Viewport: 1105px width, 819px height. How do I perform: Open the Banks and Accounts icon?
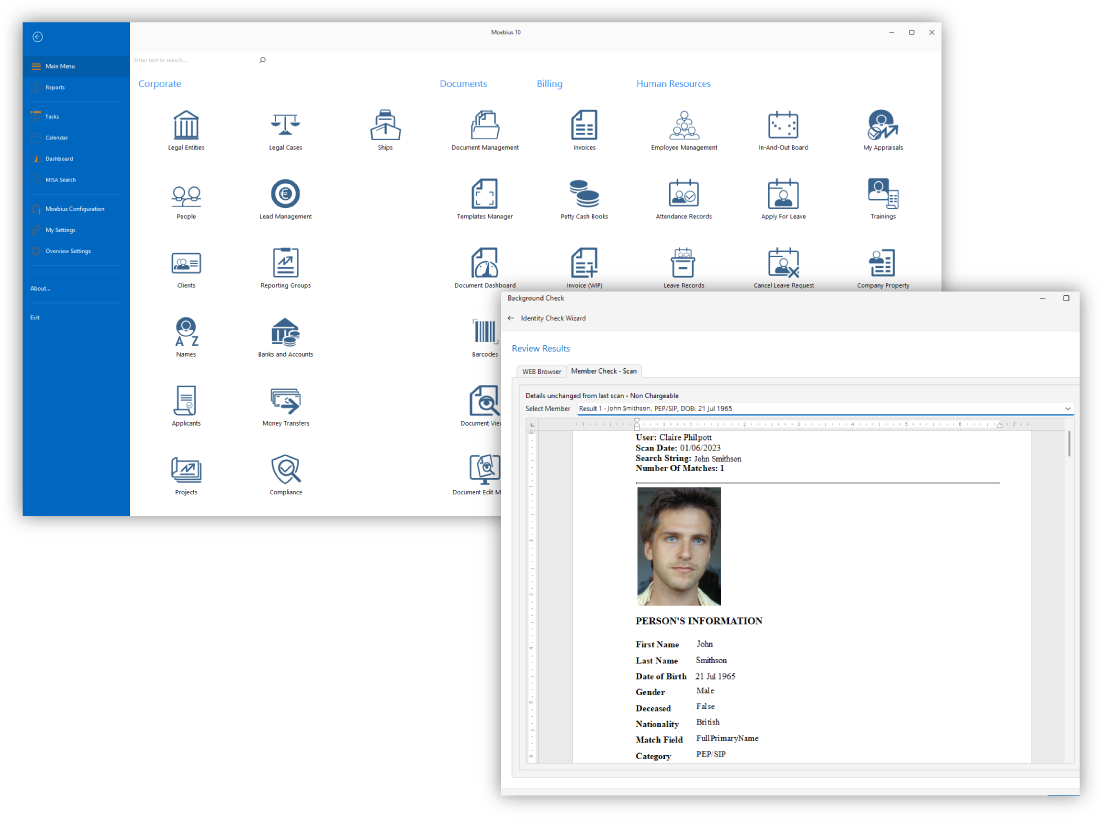(x=285, y=332)
